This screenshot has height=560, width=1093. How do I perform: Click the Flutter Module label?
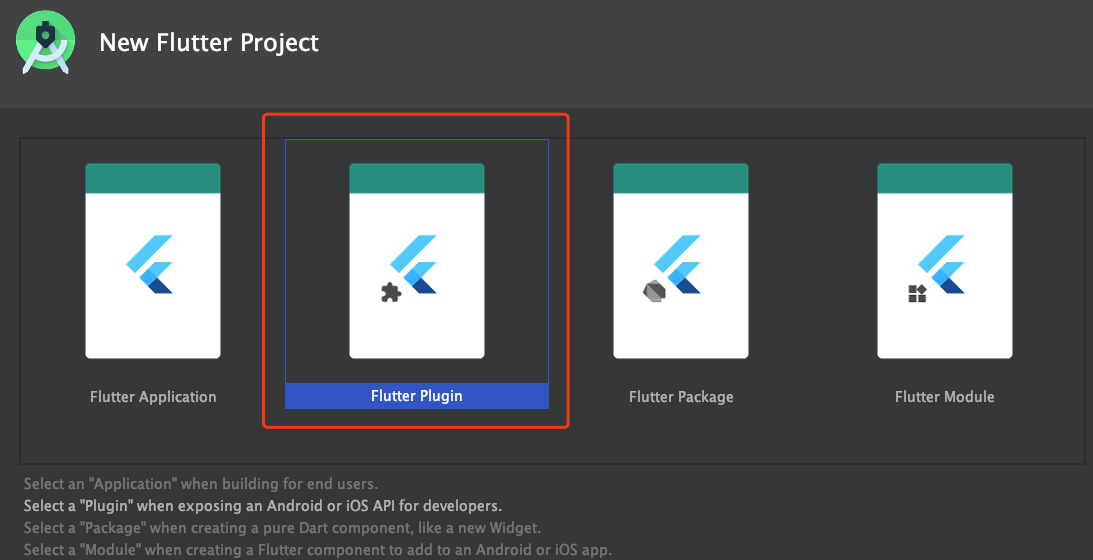pyautogui.click(x=945, y=397)
